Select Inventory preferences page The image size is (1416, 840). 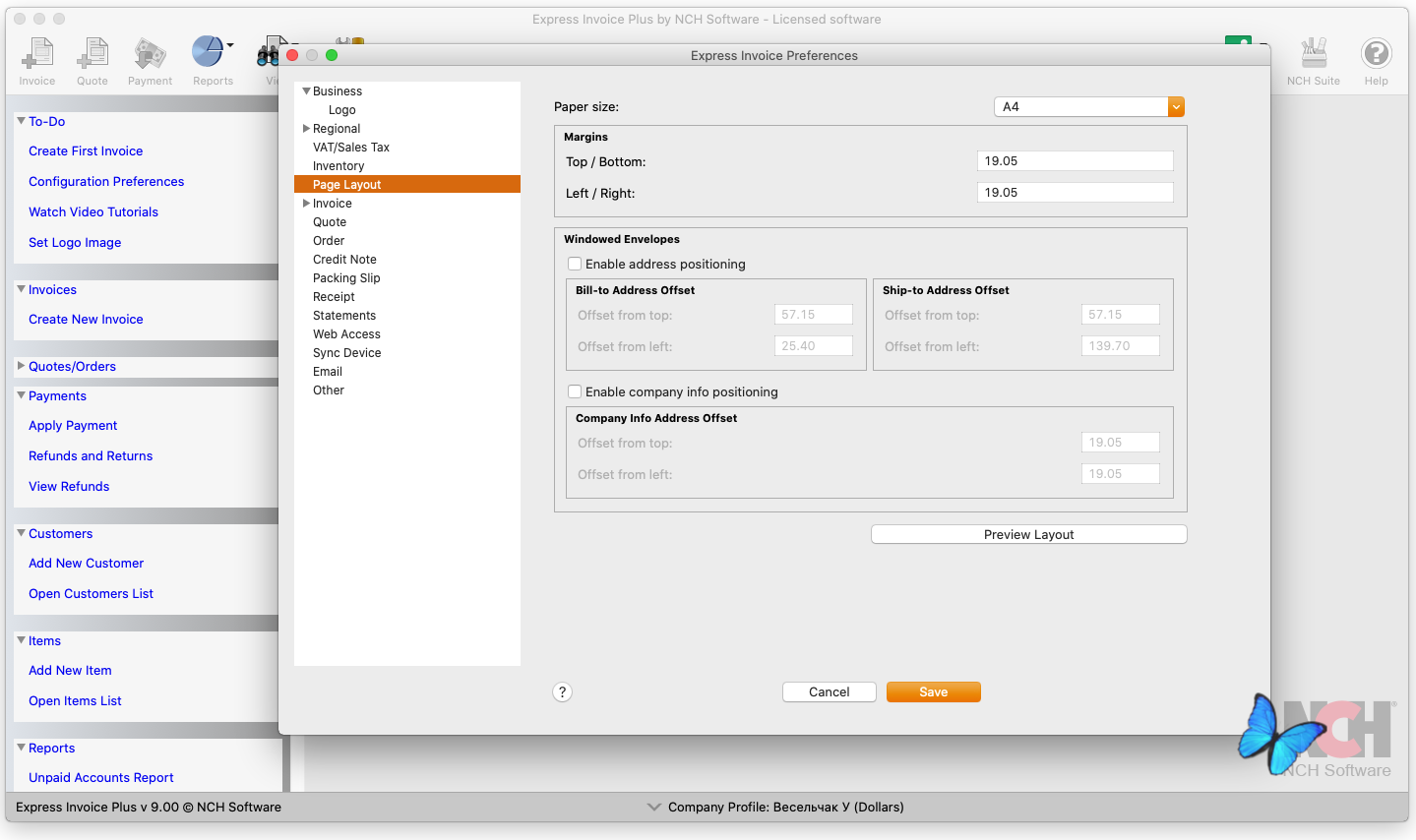[x=339, y=166]
